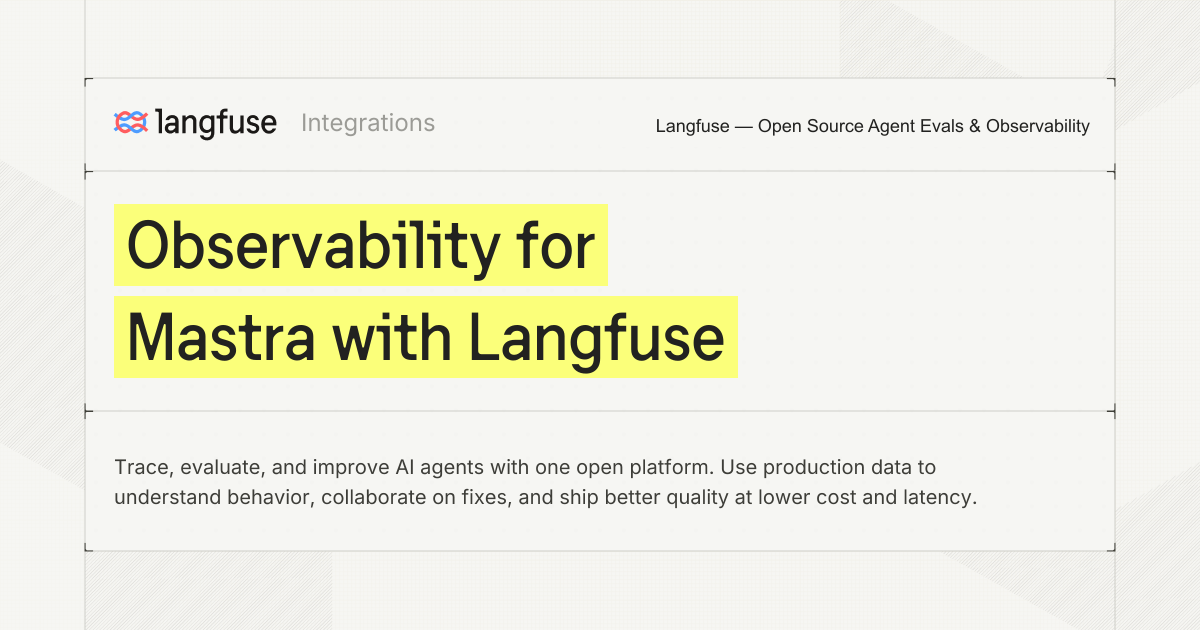Click the description line starting 'understand behavior, collaborate'
Viewport: 1200px width, 630px height.
tap(545, 497)
